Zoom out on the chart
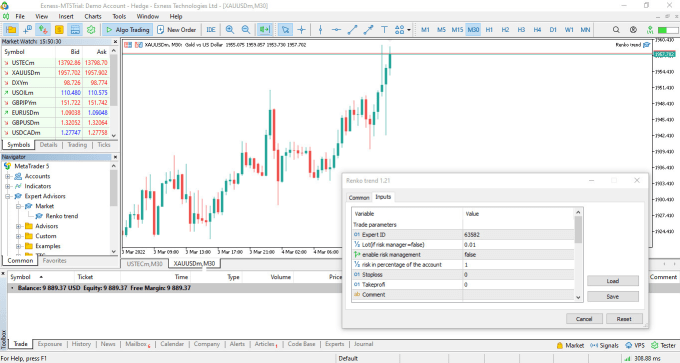 click(x=245, y=29)
